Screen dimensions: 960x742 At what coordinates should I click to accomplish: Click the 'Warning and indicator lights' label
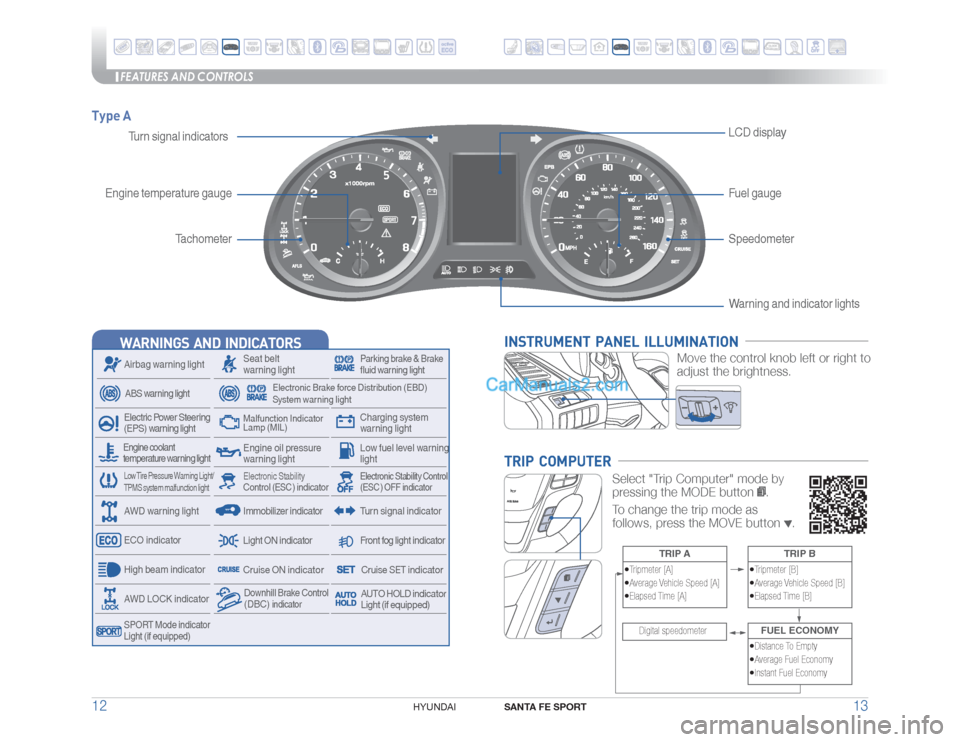click(794, 304)
